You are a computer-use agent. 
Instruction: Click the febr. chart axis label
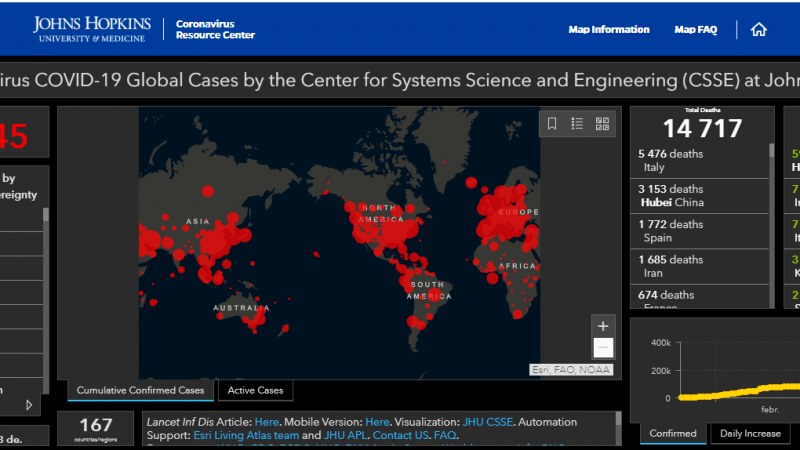769,409
